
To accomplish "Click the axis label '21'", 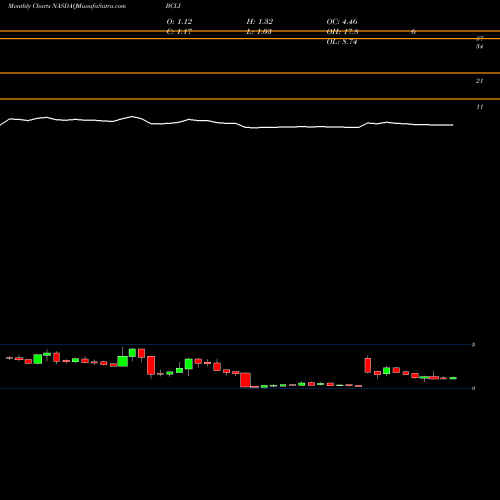I will [x=479, y=81].
